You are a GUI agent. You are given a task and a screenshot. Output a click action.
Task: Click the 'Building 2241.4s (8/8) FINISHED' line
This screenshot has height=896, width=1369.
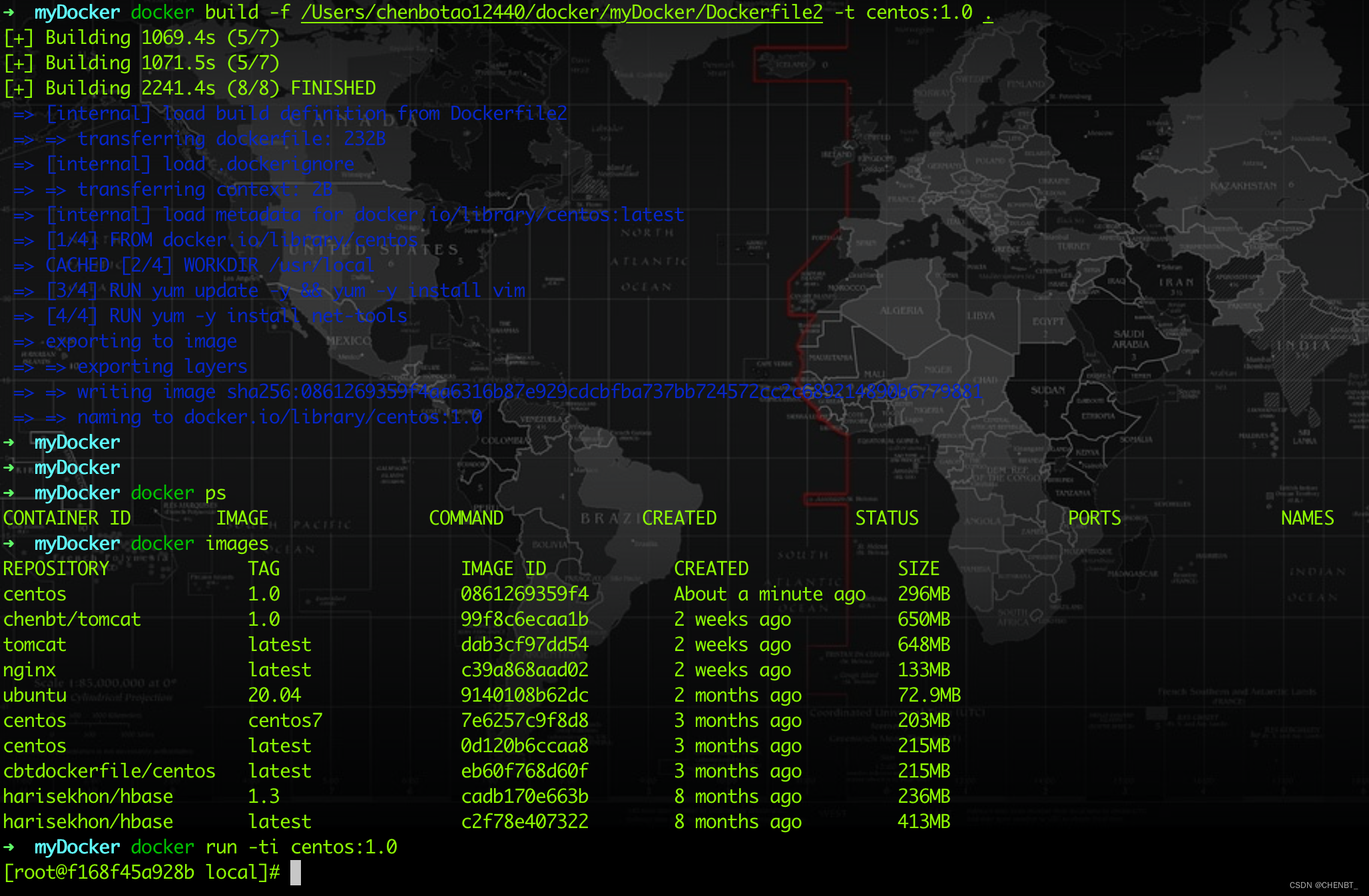click(190, 88)
